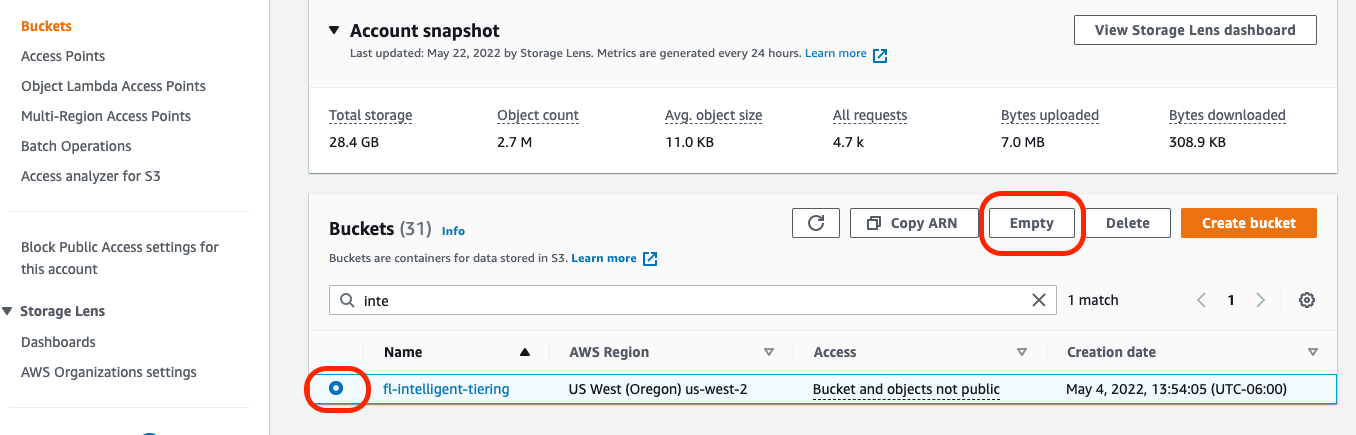Click the Empty button
The width and height of the screenshot is (1356, 435).
click(1031, 223)
